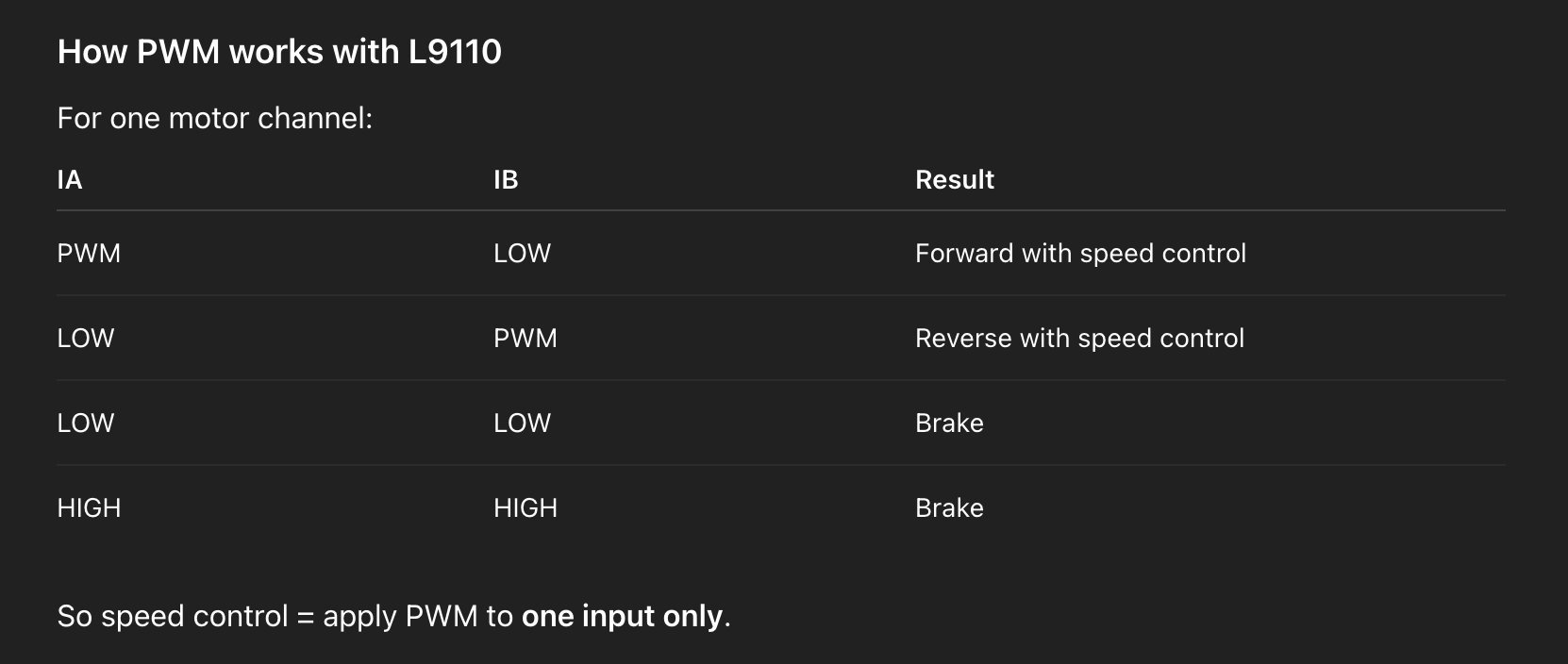Select the HIGH cell in the IB column

click(525, 508)
